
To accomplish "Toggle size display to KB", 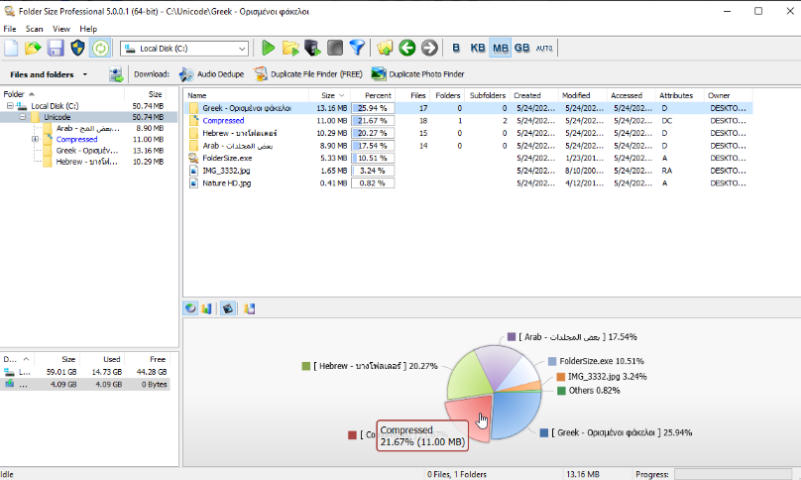I will [x=478, y=48].
